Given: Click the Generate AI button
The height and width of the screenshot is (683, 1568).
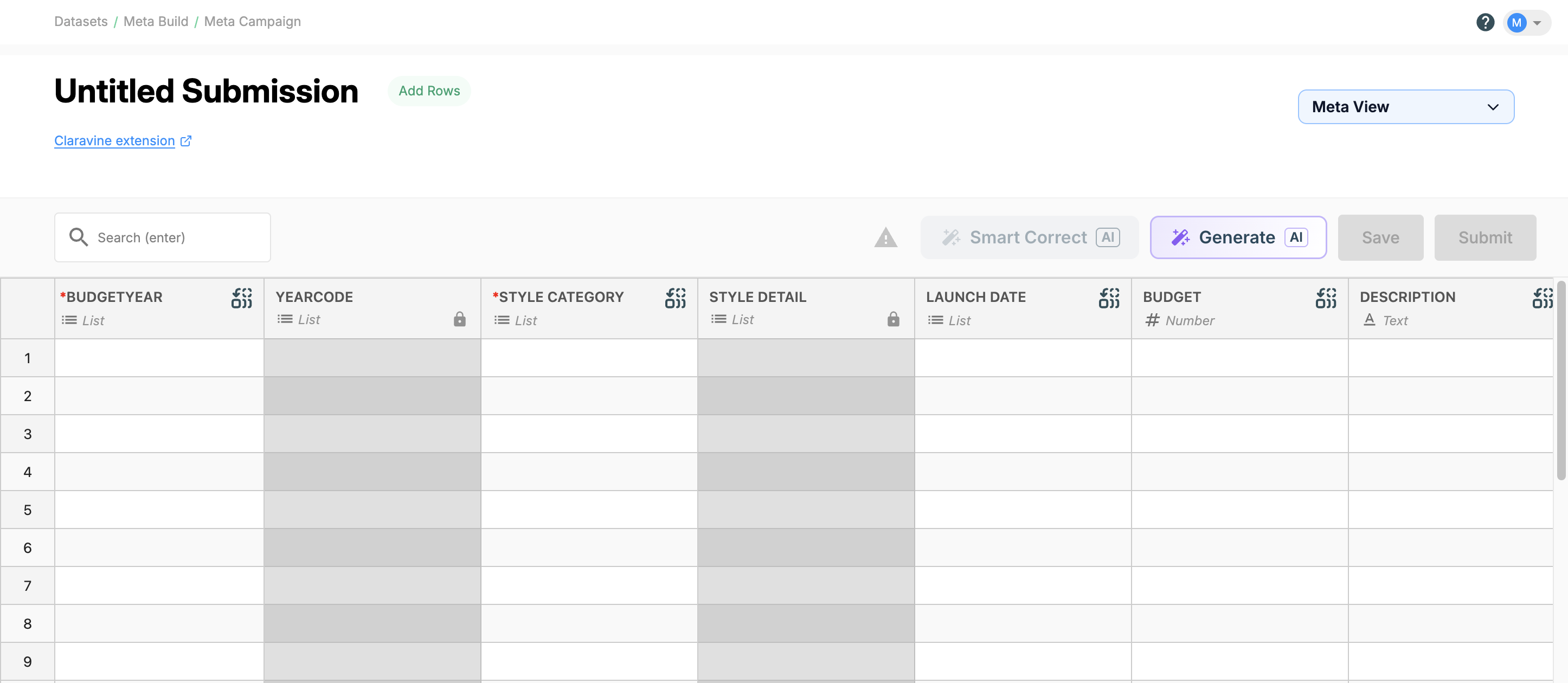Looking at the screenshot, I should point(1238,237).
